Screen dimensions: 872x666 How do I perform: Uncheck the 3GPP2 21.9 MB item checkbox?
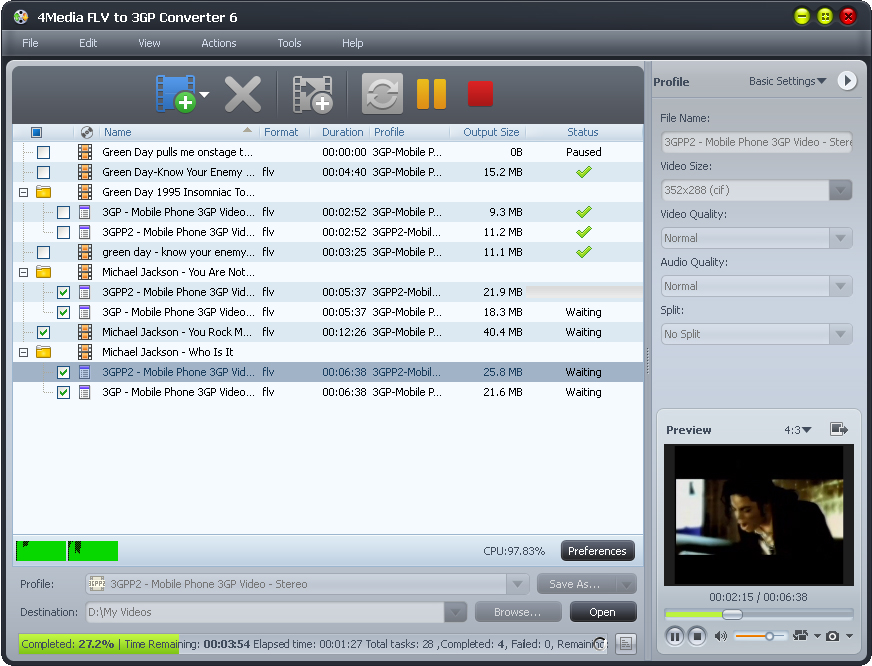coord(63,292)
